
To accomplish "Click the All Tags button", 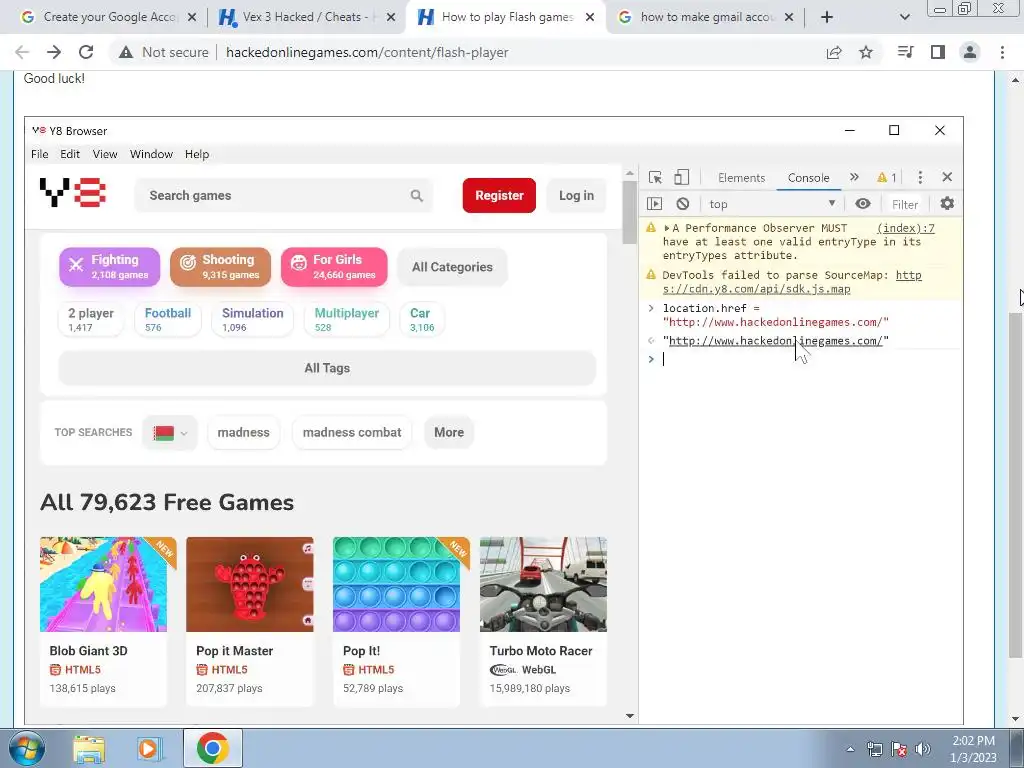I will coord(327,368).
